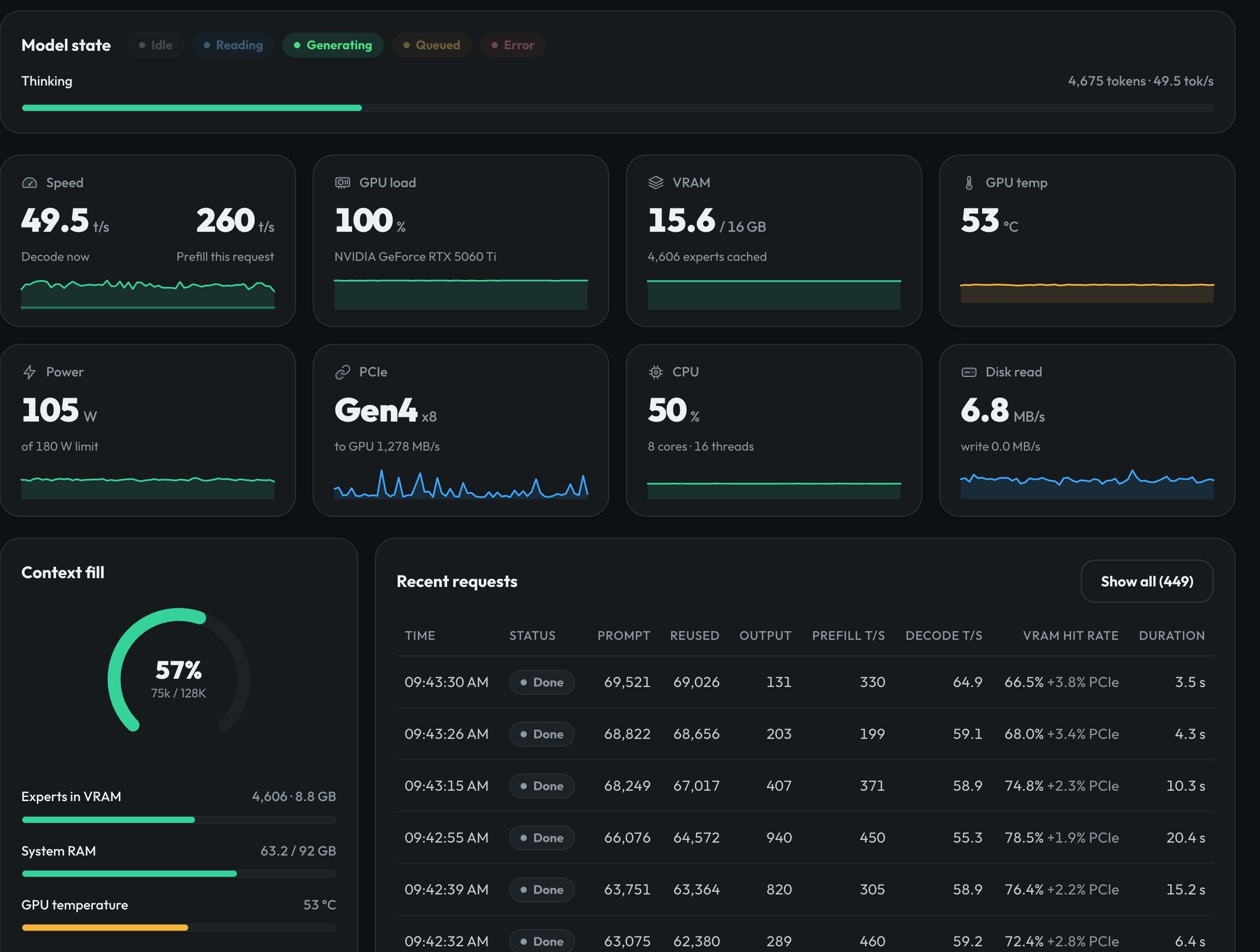Image resolution: width=1260 pixels, height=952 pixels.
Task: Click the Power lightning bolt icon
Action: tap(29, 372)
